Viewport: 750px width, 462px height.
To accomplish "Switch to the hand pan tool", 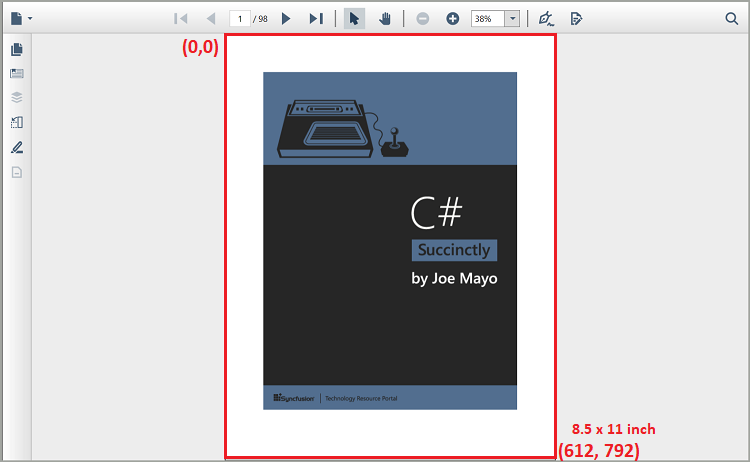I will 385,18.
